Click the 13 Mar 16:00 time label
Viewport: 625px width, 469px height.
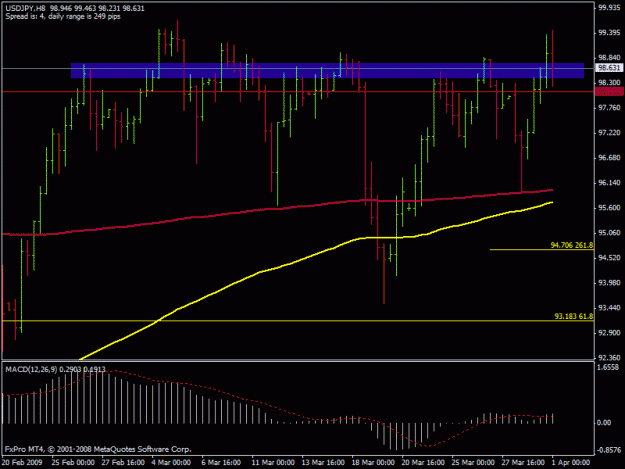click(x=323, y=463)
